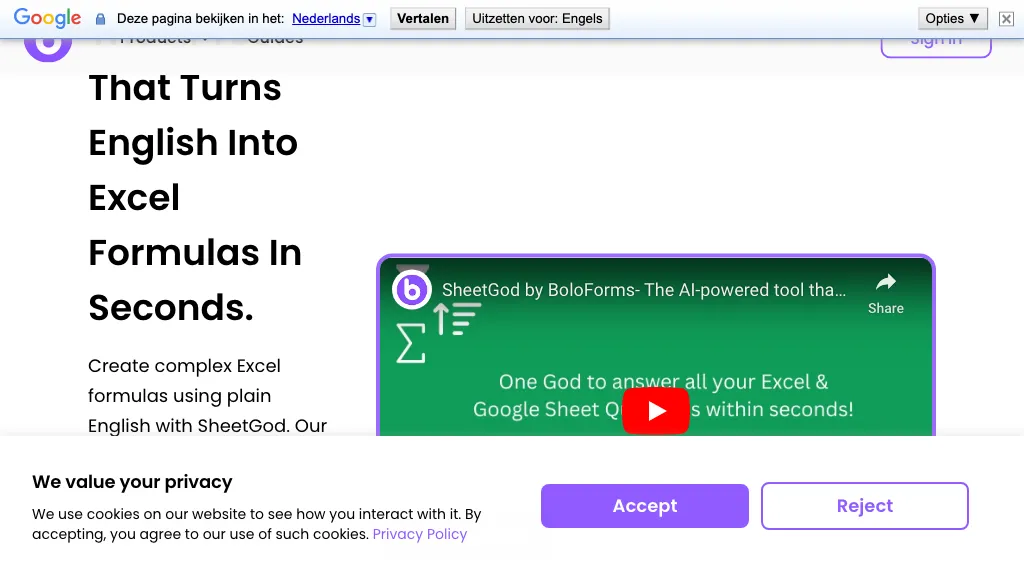Click the padlock icon in translate bar

click(x=100, y=19)
